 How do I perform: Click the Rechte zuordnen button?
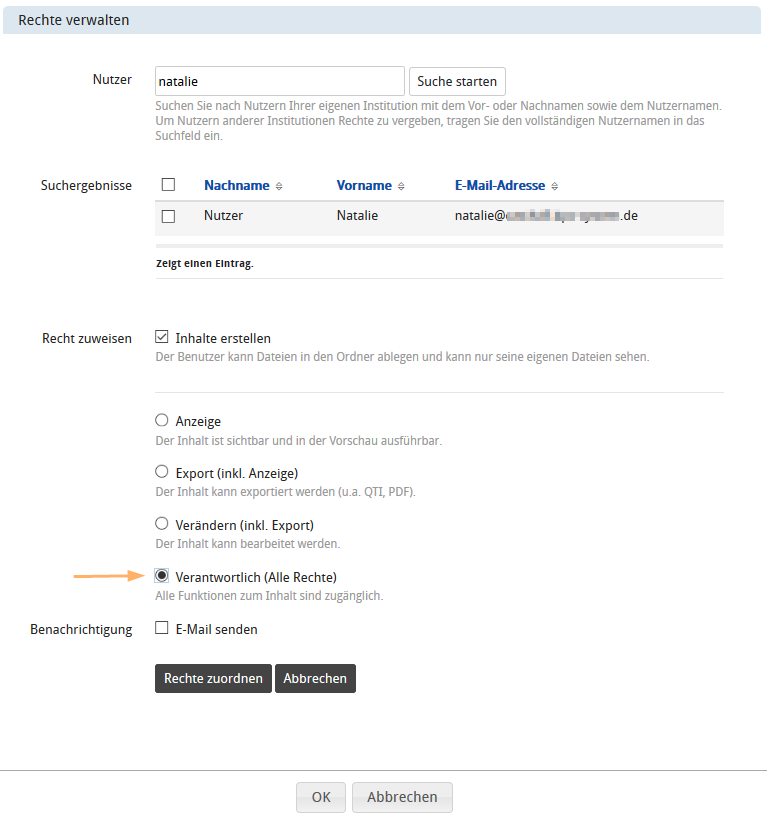(x=213, y=678)
